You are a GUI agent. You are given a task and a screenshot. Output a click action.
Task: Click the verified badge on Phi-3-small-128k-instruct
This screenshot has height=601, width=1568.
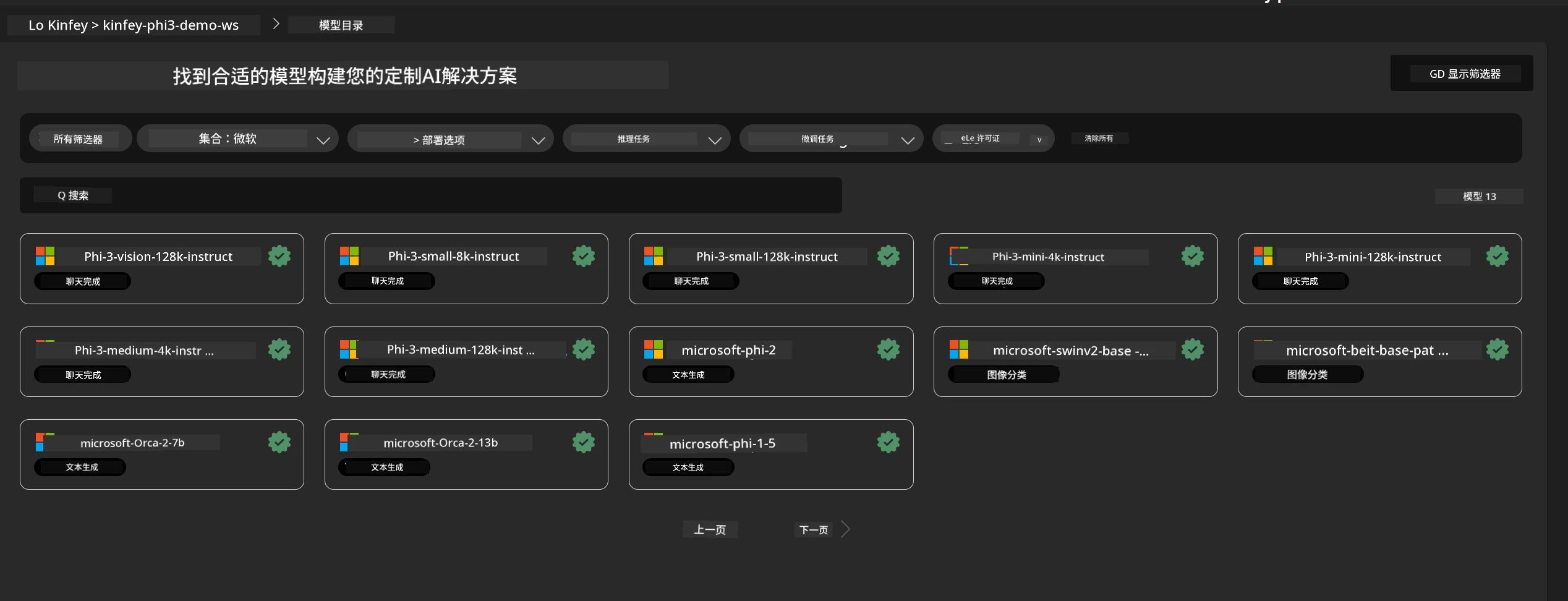click(888, 256)
